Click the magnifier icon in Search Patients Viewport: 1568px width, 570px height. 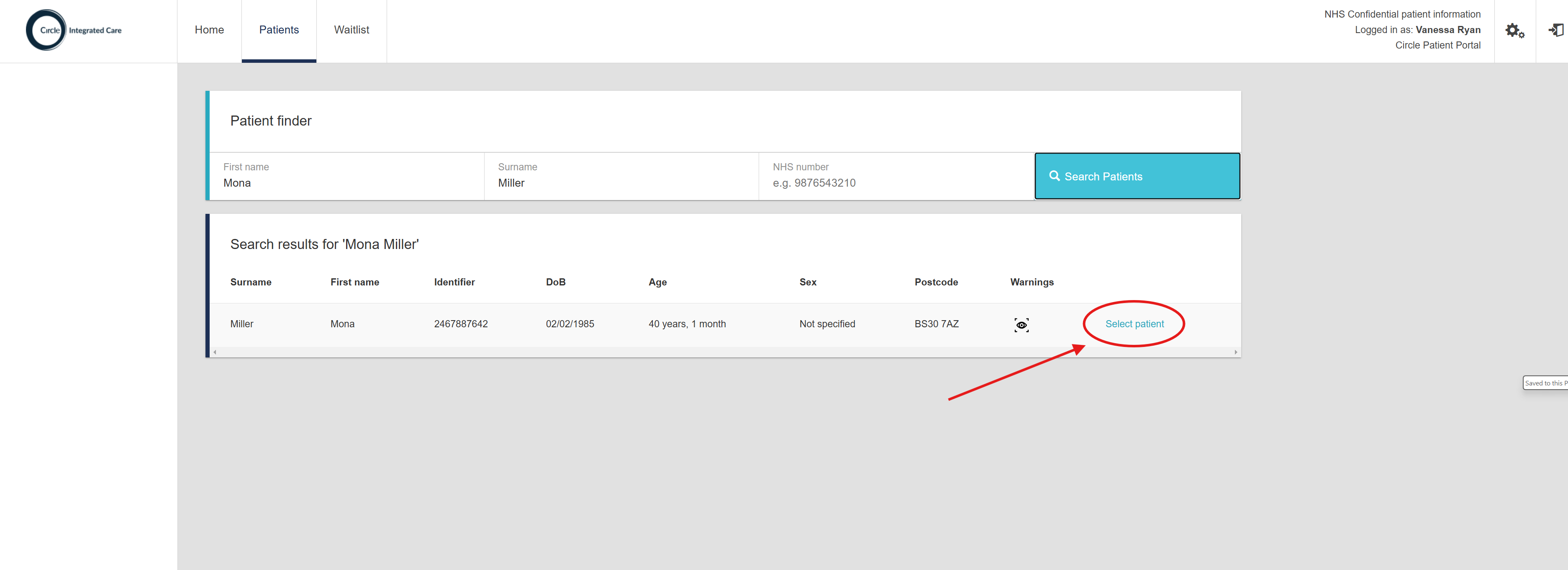(x=1054, y=176)
